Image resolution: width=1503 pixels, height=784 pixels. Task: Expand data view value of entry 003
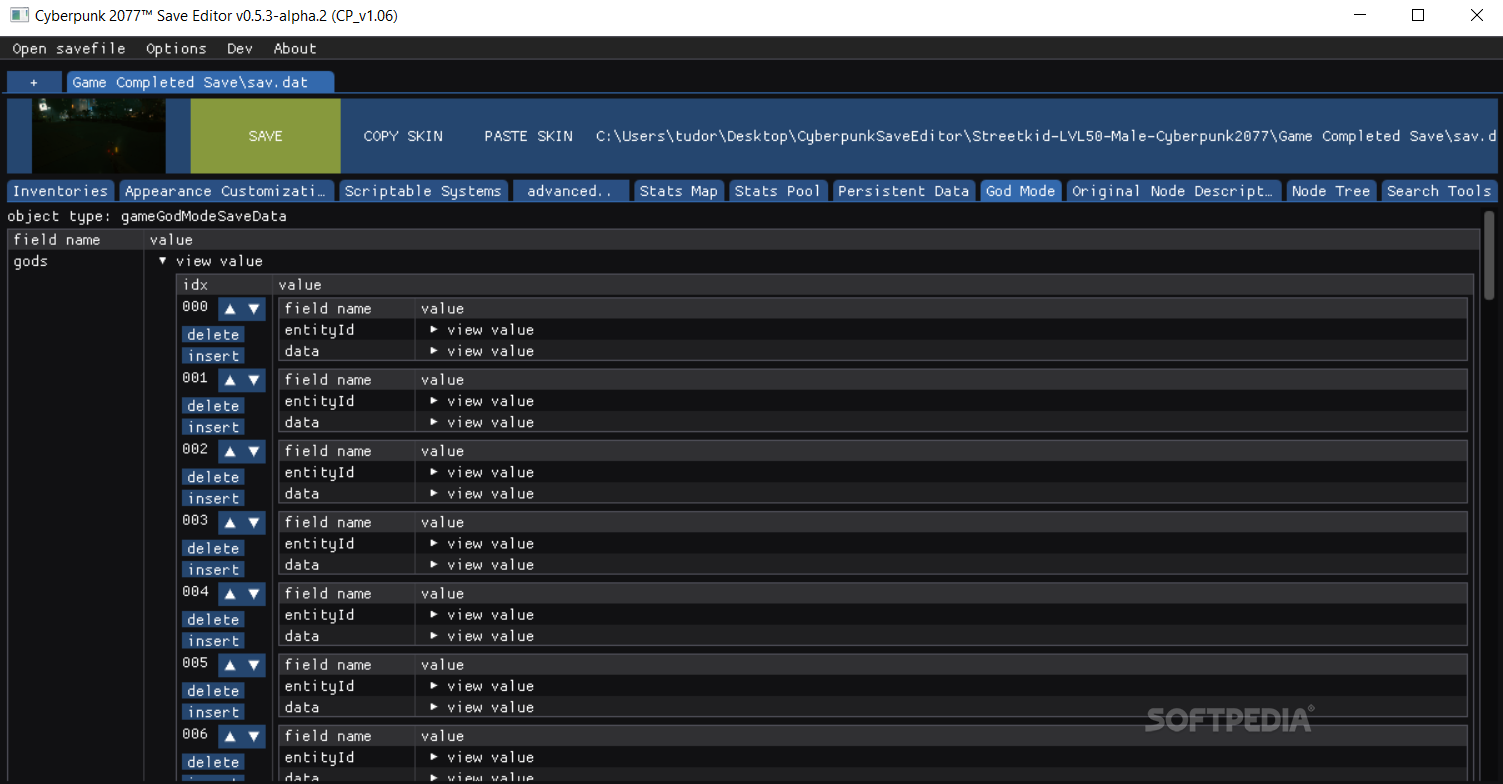(434, 565)
